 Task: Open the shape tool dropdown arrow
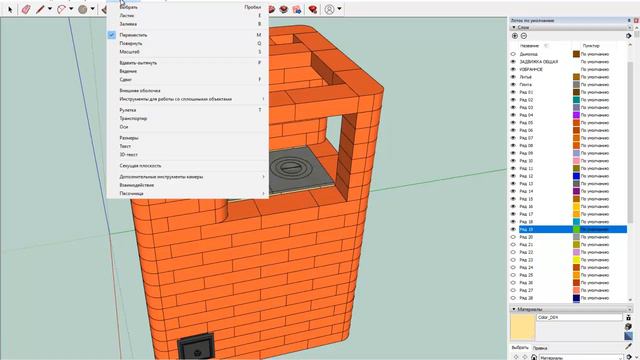point(93,9)
